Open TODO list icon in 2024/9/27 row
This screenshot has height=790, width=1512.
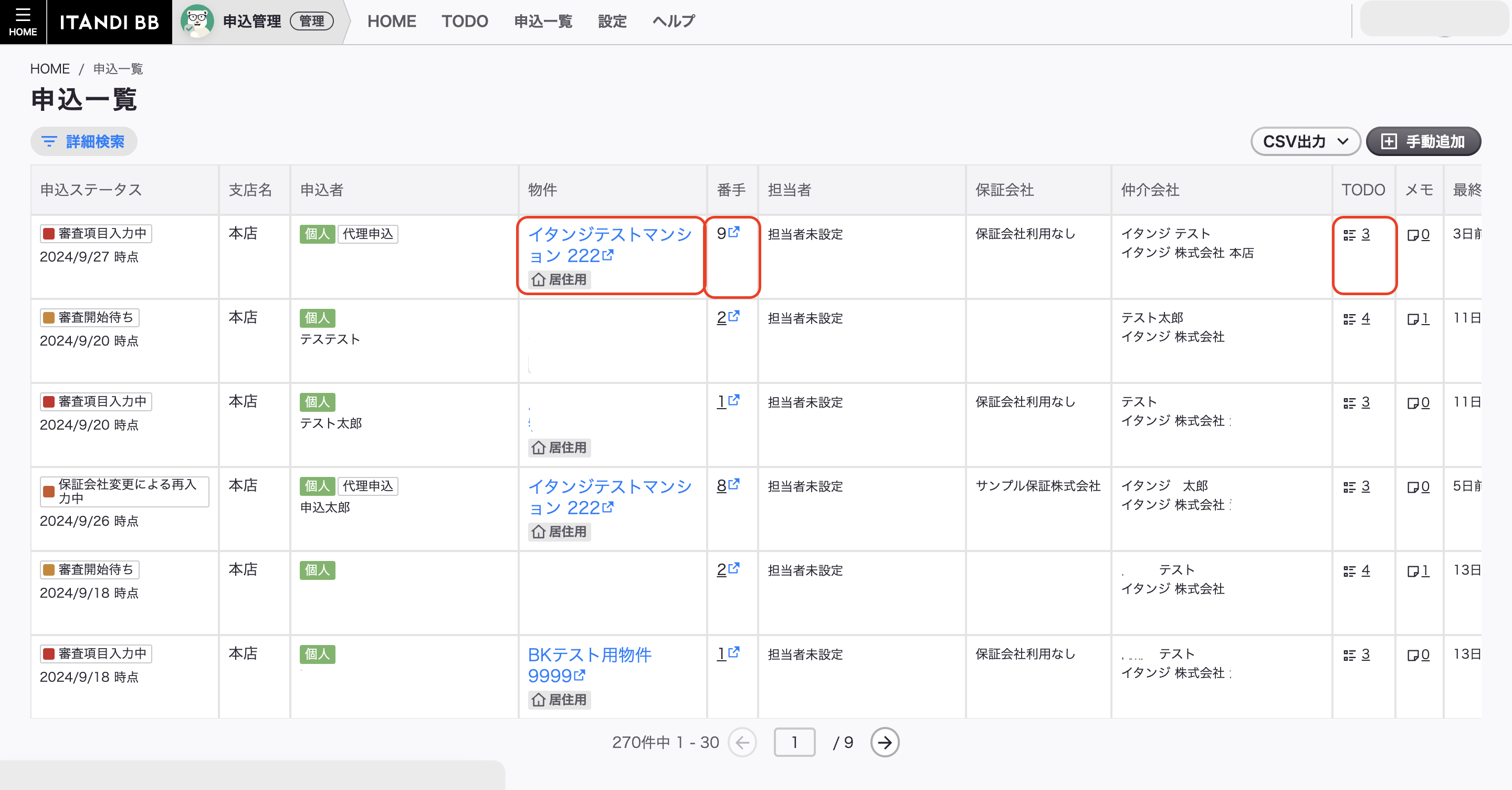1349,235
